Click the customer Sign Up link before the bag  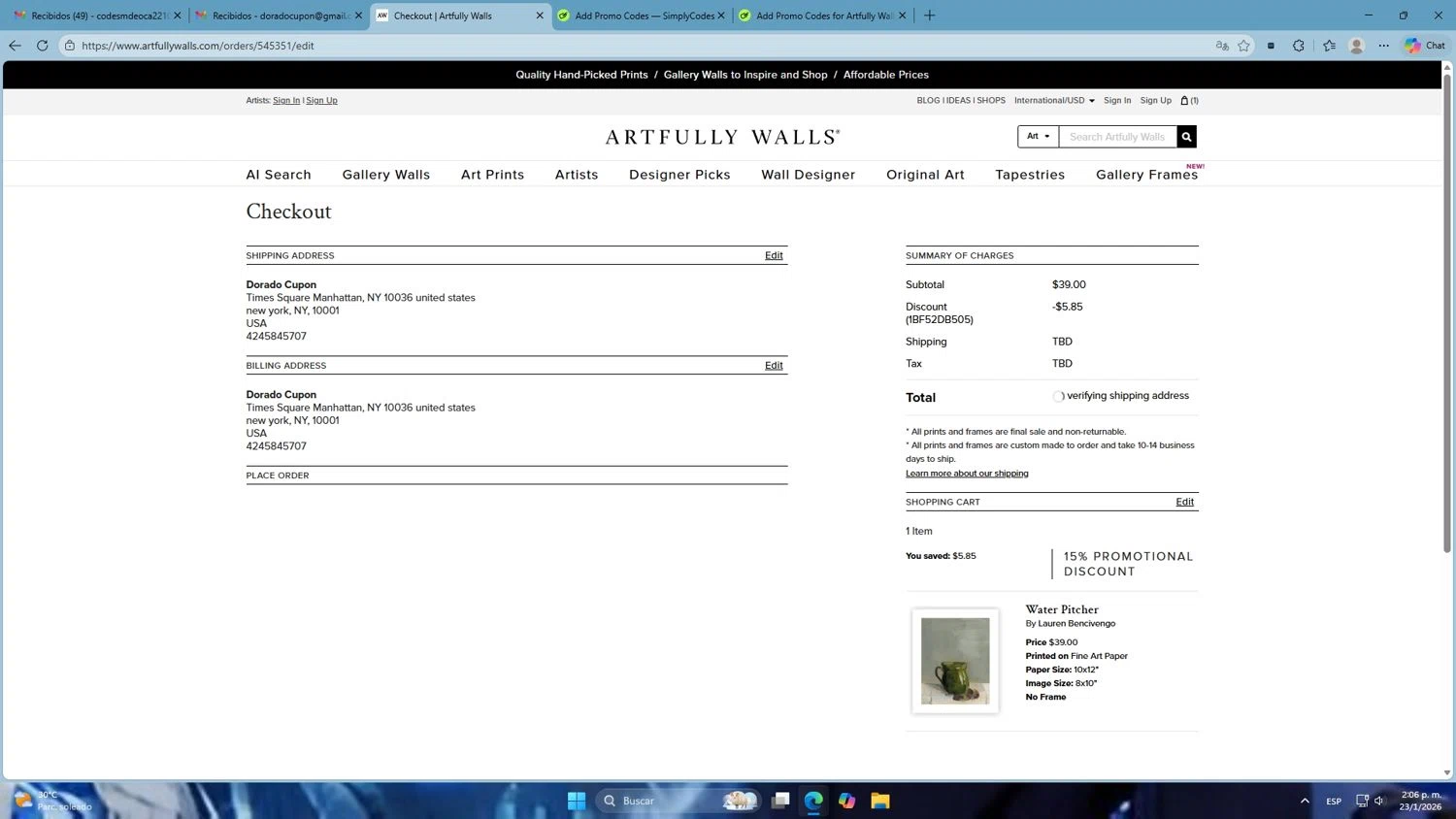pos(1156,100)
